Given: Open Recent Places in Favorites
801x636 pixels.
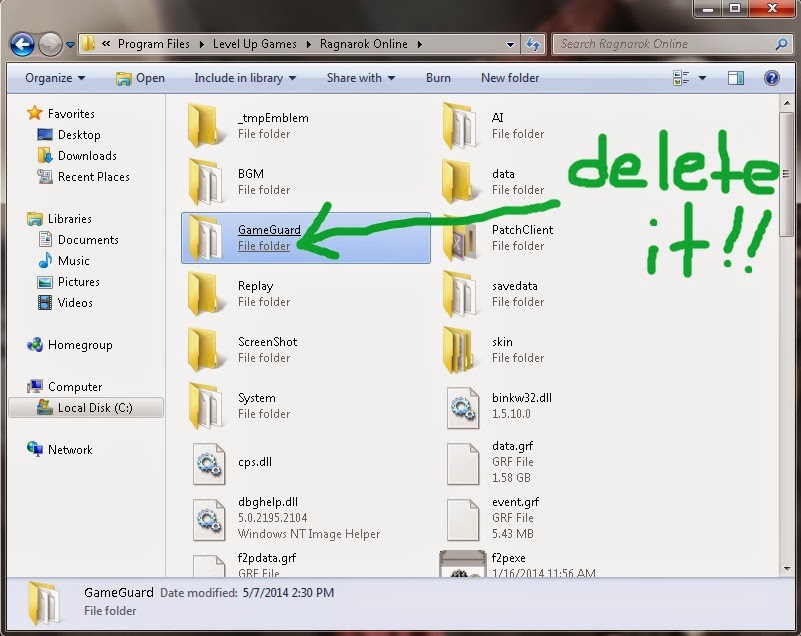Looking at the screenshot, I should click(x=84, y=177).
